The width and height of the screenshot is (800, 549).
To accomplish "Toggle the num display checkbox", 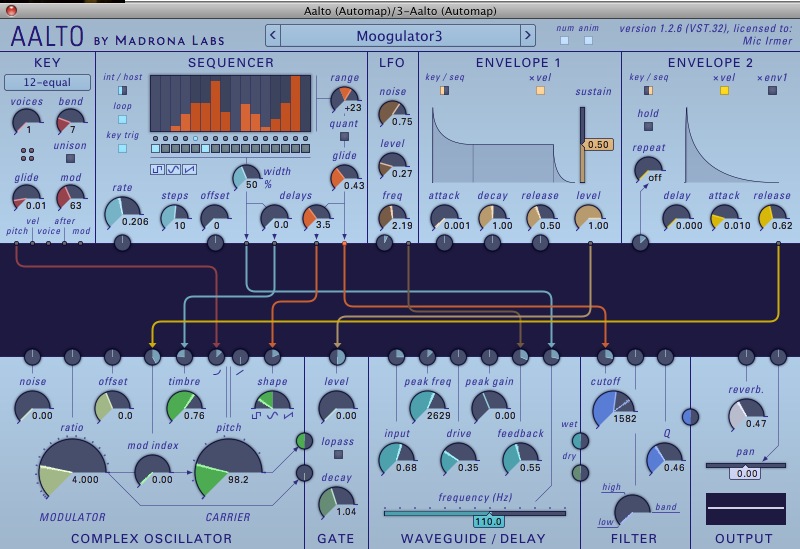I will coord(564,40).
